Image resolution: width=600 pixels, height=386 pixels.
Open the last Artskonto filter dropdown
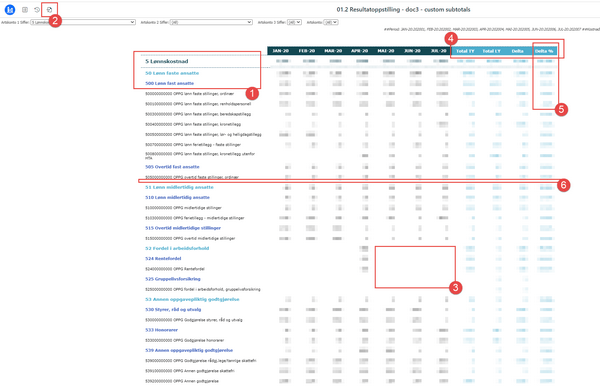[331, 22]
